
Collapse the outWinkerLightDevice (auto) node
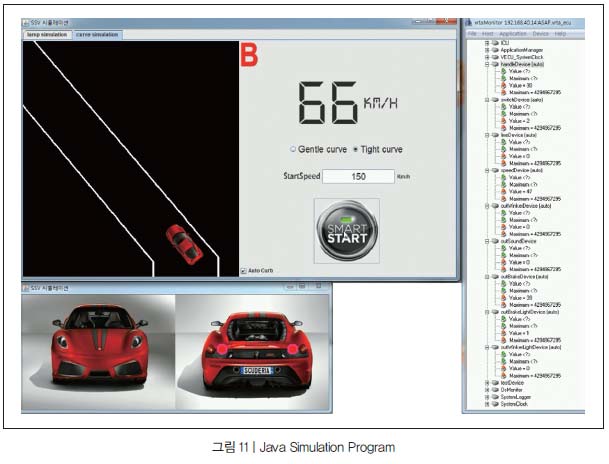[487, 347]
